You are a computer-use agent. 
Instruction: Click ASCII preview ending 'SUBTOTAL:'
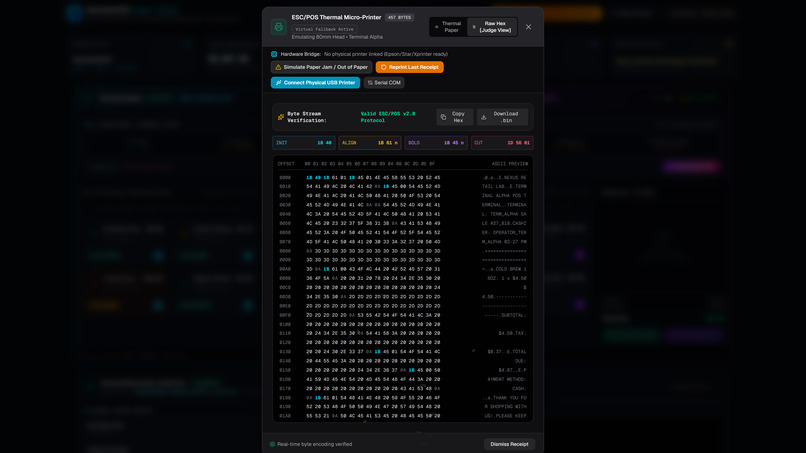(x=505, y=315)
